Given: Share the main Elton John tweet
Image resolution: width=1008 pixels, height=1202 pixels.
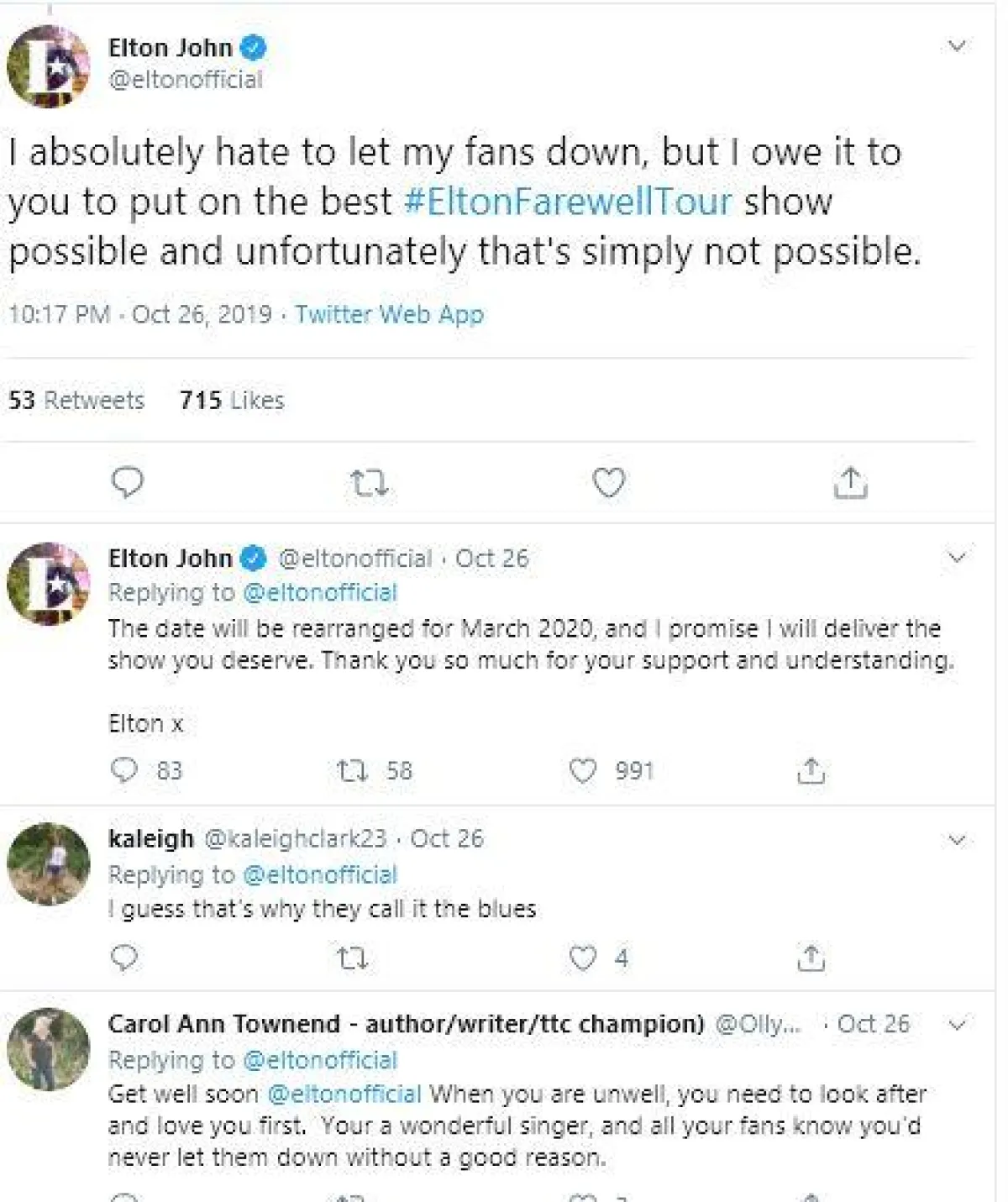Looking at the screenshot, I should [x=850, y=483].
